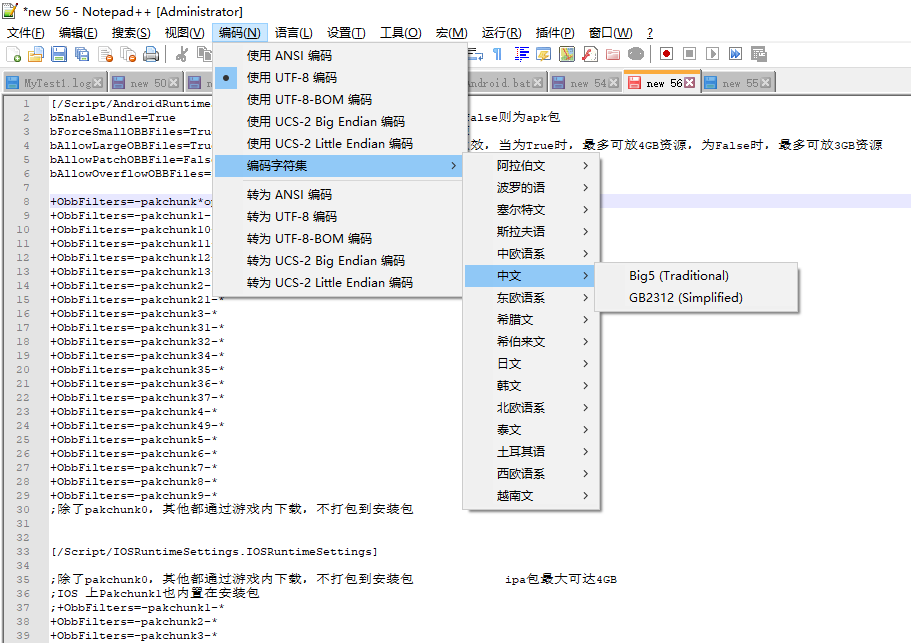Expand the 编码字符集 submenu
The height and width of the screenshot is (643, 911).
(340, 166)
